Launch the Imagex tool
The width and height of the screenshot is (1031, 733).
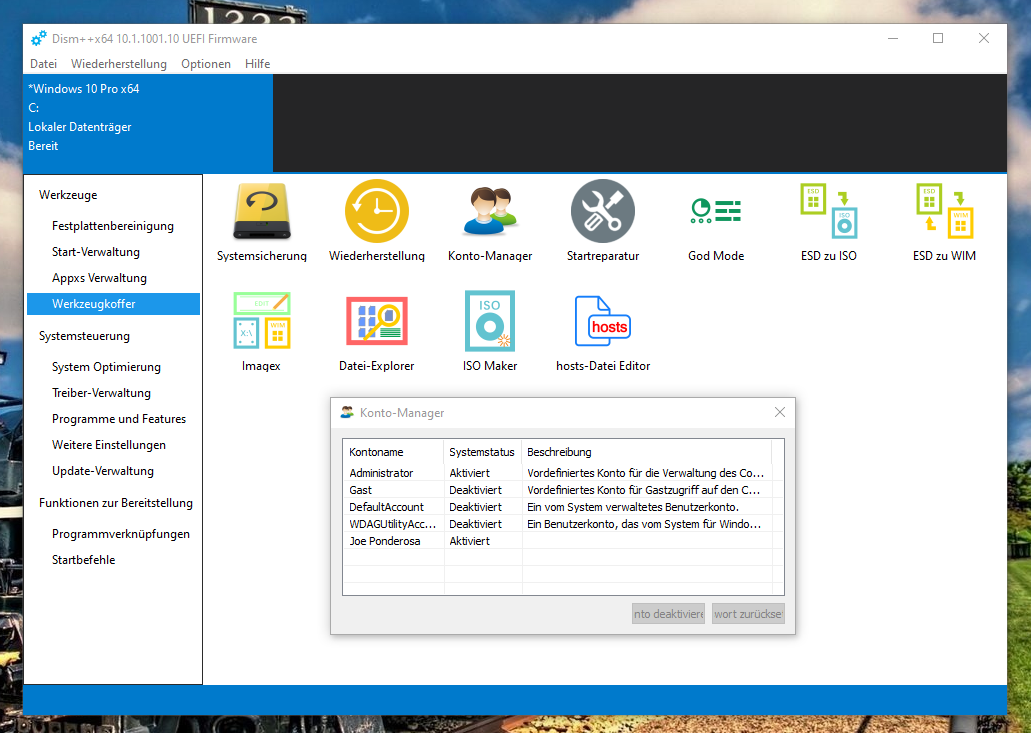[x=262, y=332]
